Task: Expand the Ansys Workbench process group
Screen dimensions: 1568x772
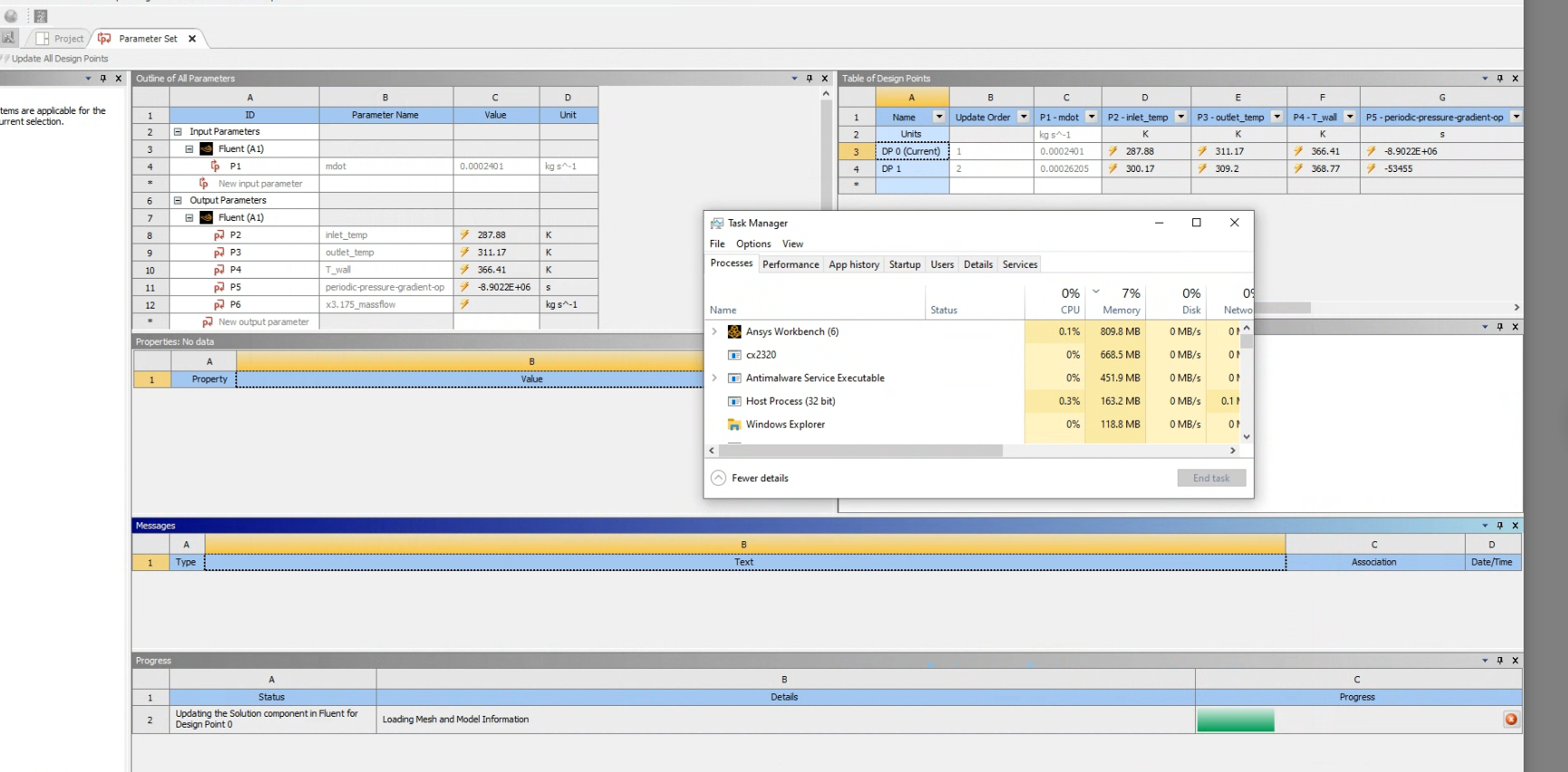Action: point(714,332)
